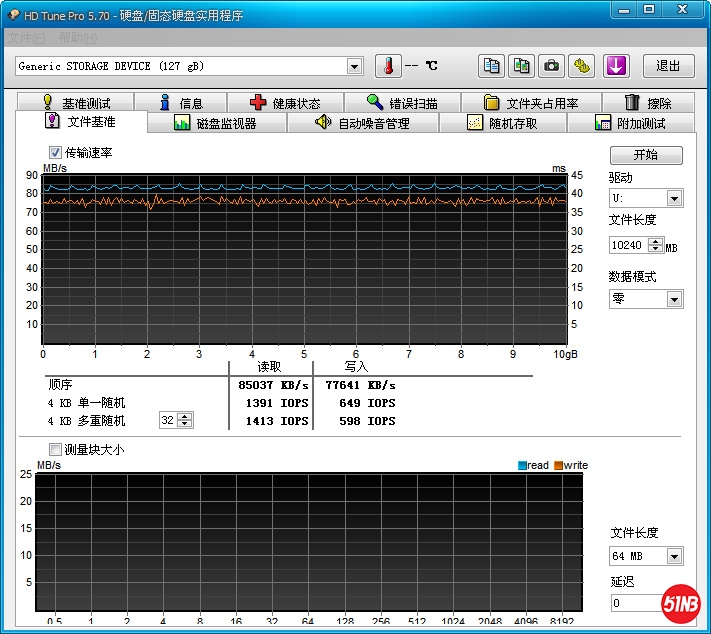The height and width of the screenshot is (634, 711).
Task: Open the Generic STORAGE DEVICE drive dropdown
Action: 354,66
